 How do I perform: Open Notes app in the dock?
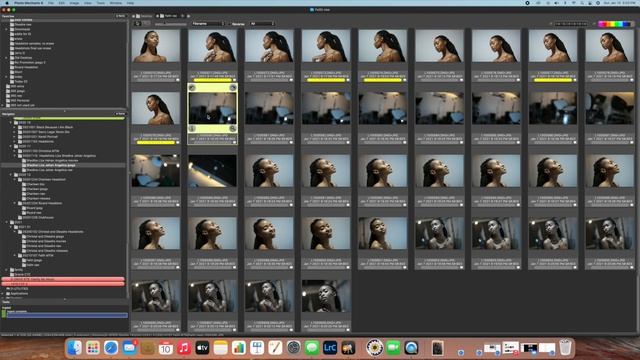coord(220,348)
